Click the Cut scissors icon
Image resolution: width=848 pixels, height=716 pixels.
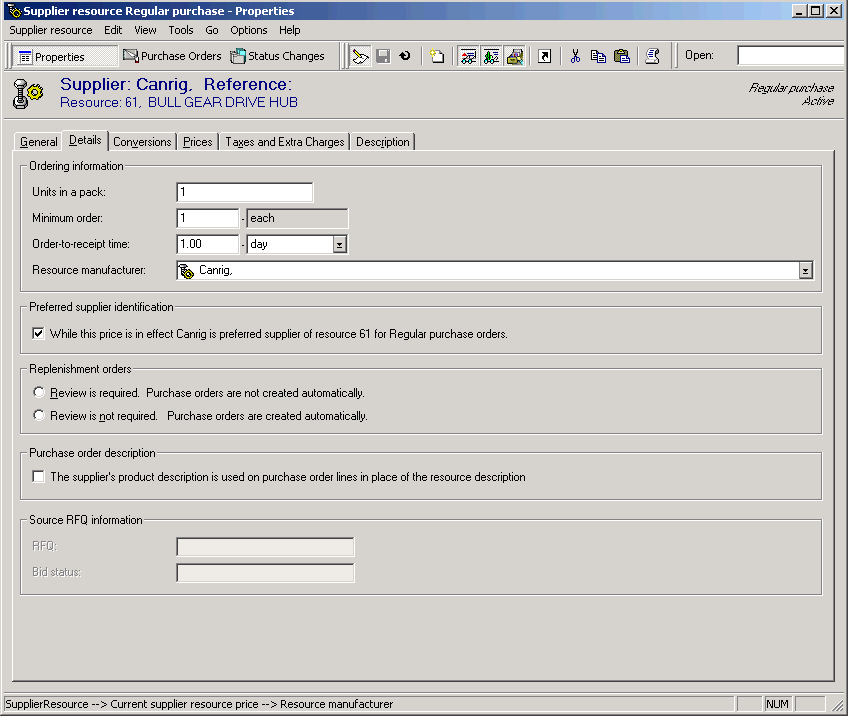point(575,56)
